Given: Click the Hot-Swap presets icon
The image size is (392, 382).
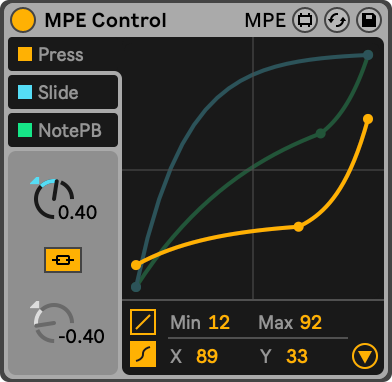Looking at the screenshot, I should pos(337,20).
